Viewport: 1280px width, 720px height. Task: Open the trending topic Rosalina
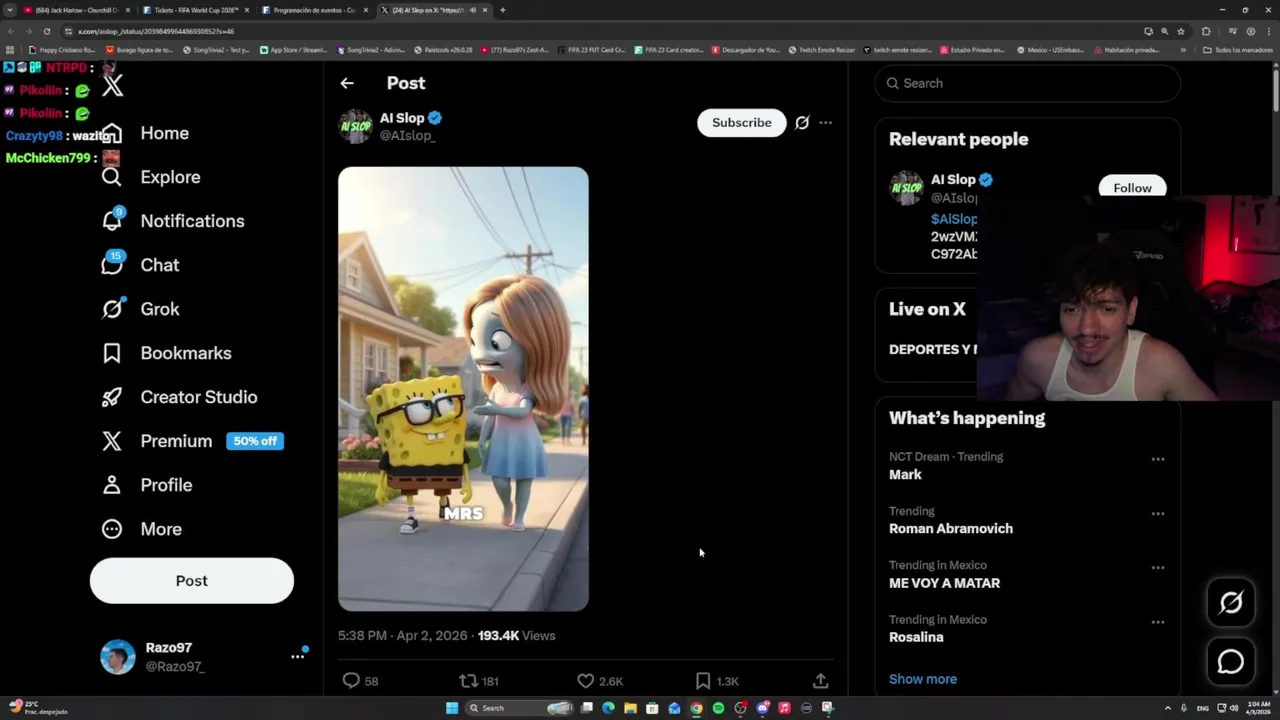pos(916,637)
